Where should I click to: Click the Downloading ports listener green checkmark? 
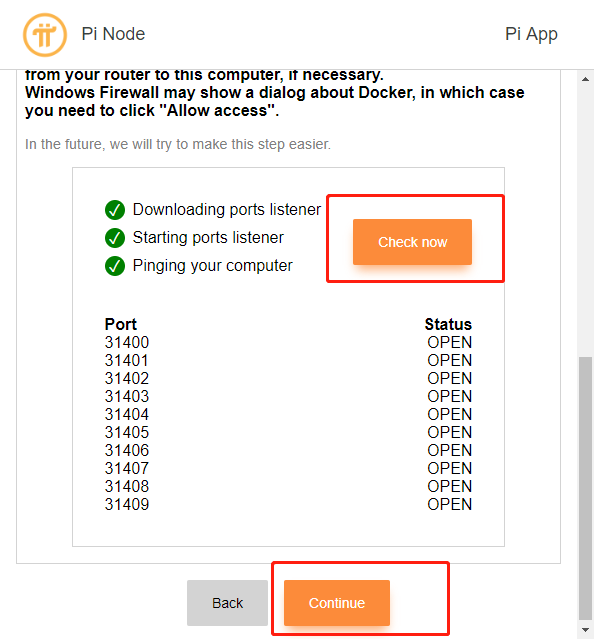point(115,210)
